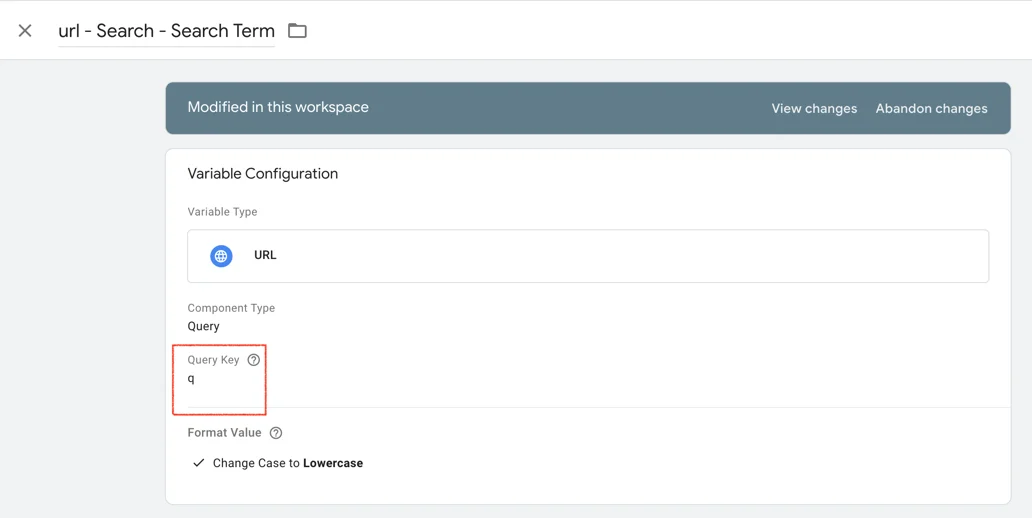Click Abandon changes link
1032x518 pixels.
pyautogui.click(x=931, y=109)
